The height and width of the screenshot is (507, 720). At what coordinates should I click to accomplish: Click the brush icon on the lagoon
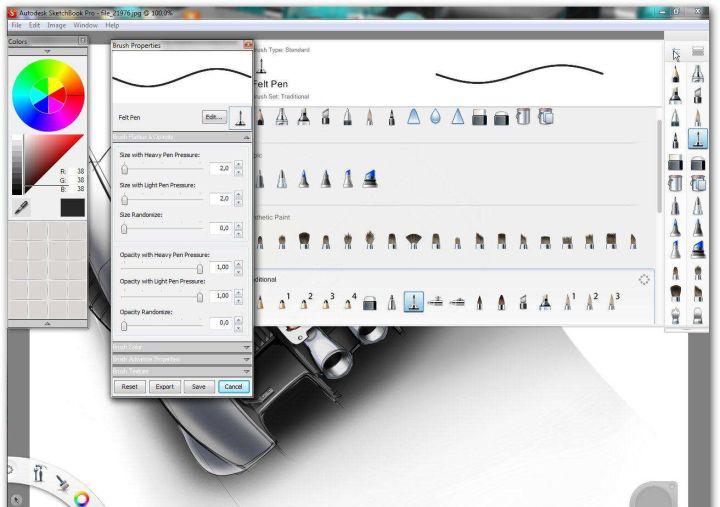pos(62,482)
